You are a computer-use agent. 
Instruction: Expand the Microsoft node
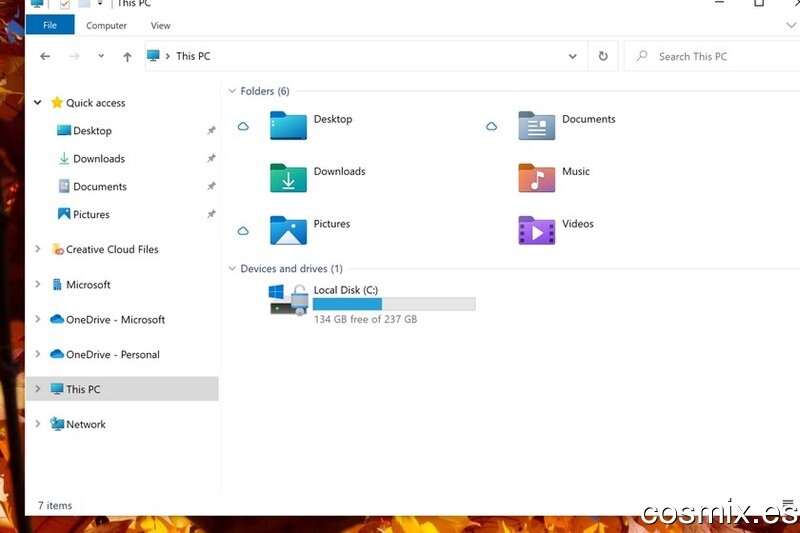(x=38, y=284)
